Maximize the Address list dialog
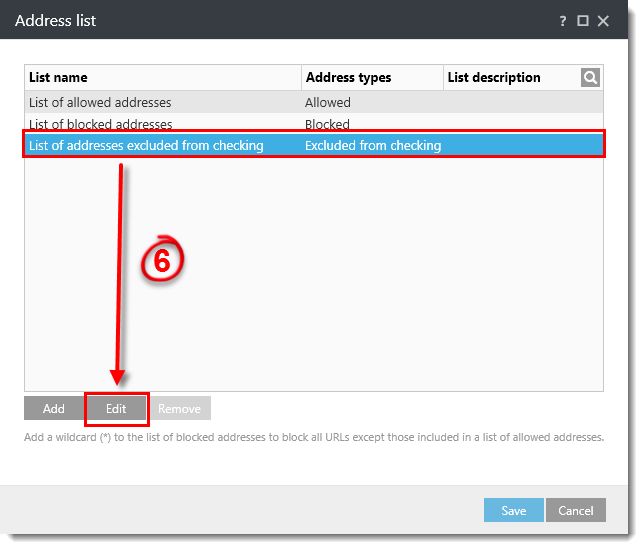This screenshot has height=549, width=643. click(583, 20)
